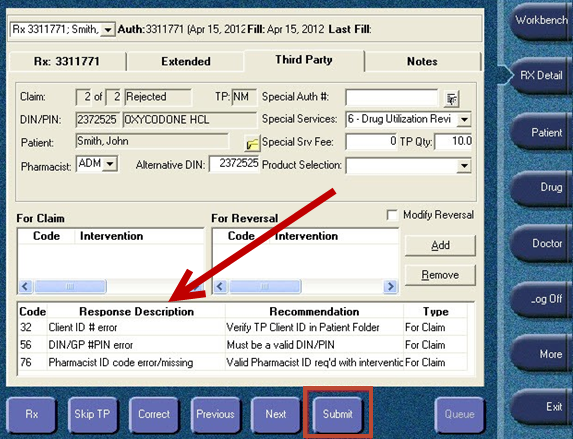Screen dimensions: 573x439
Task: Click the Remove button
Action: pyautogui.click(x=440, y=275)
